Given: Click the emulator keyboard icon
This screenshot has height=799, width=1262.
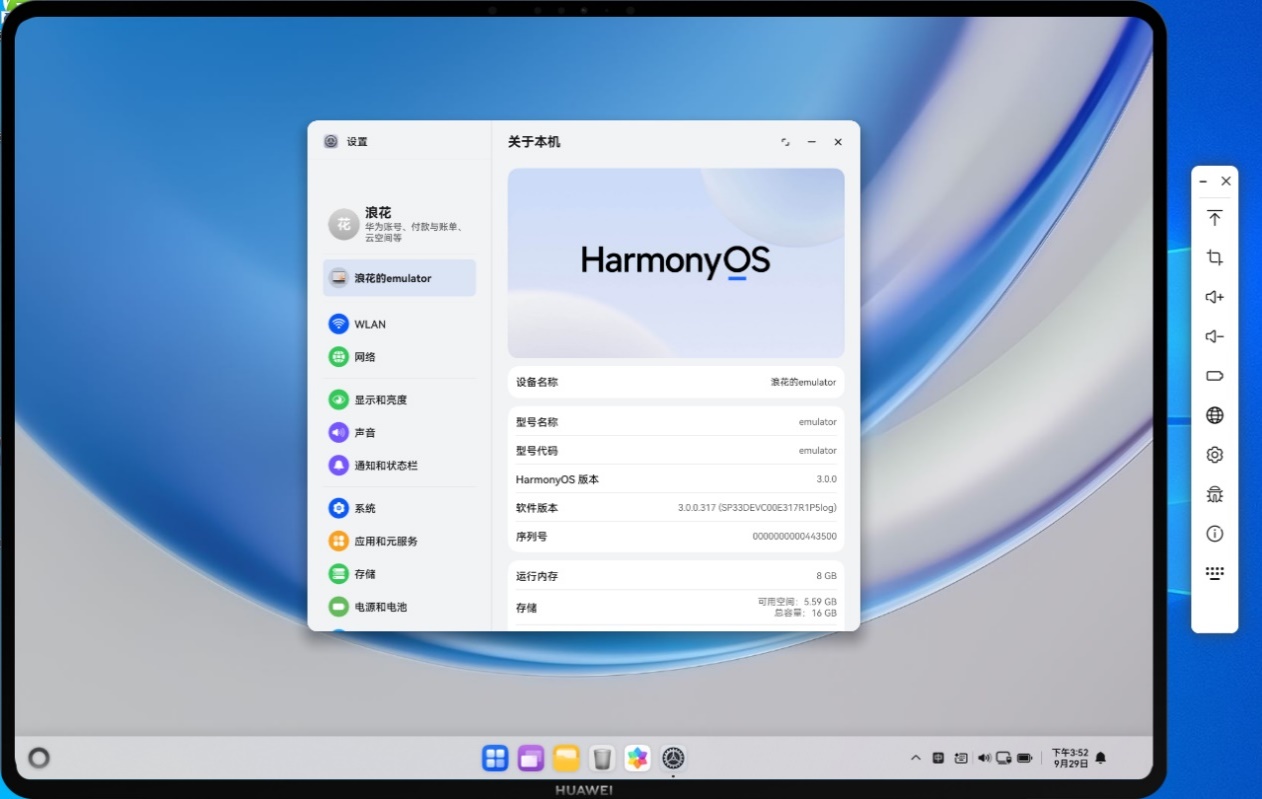Looking at the screenshot, I should [1214, 574].
